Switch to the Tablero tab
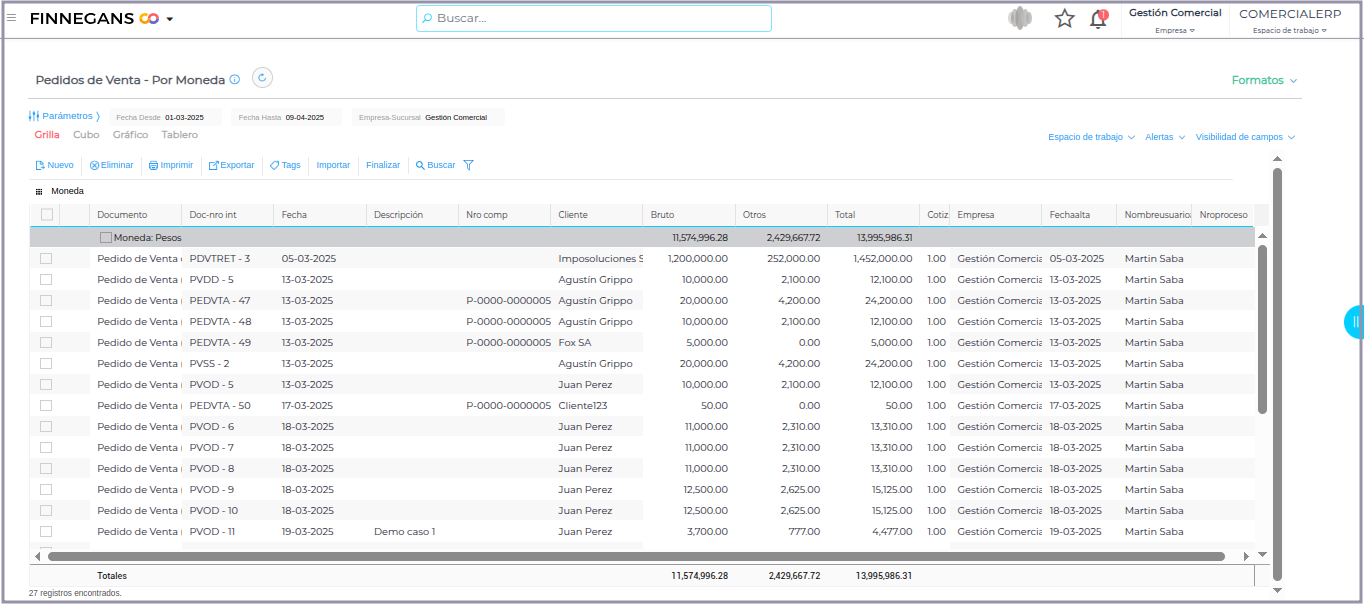This screenshot has width=1364, height=606. (x=180, y=135)
